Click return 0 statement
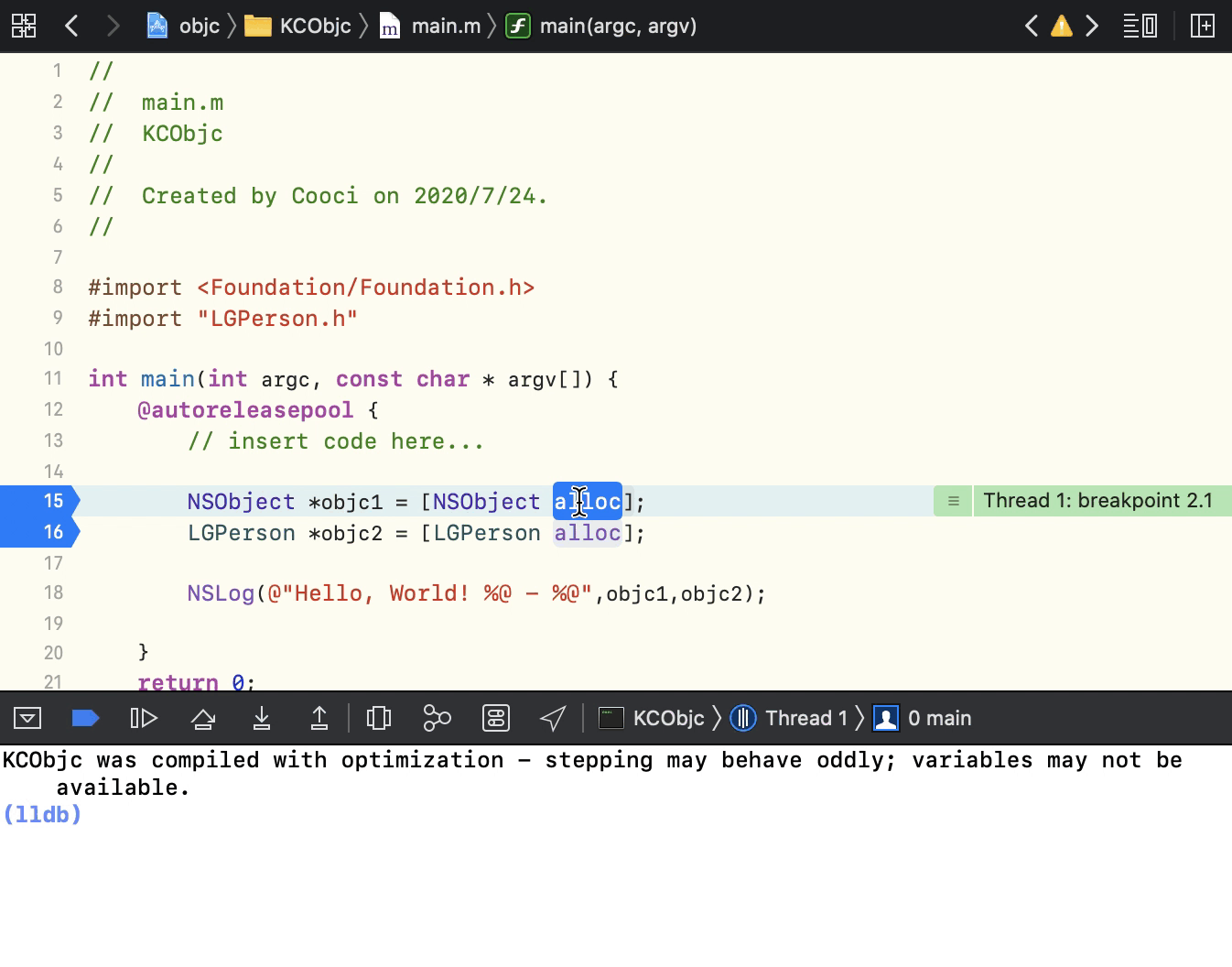Screen dimensions: 1232x967 [196, 681]
